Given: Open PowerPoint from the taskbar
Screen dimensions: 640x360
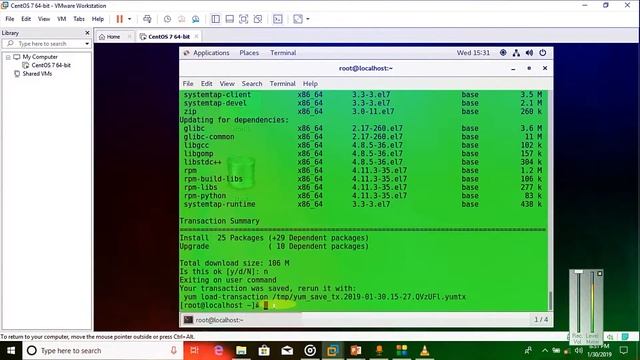Looking at the screenshot, I should coord(356,350).
